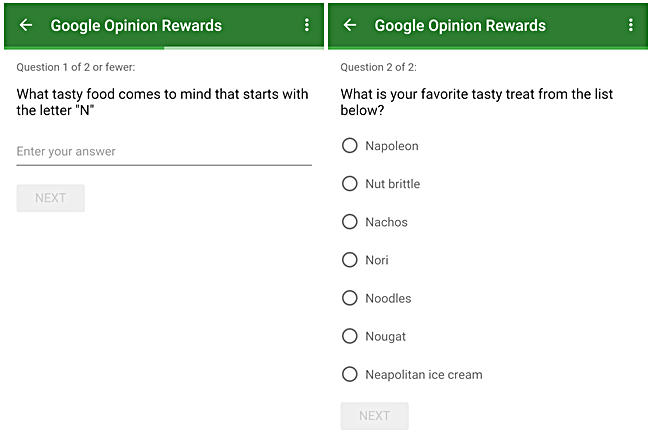Pick the Nori radio option
The width and height of the screenshot is (653, 439).
click(x=350, y=260)
